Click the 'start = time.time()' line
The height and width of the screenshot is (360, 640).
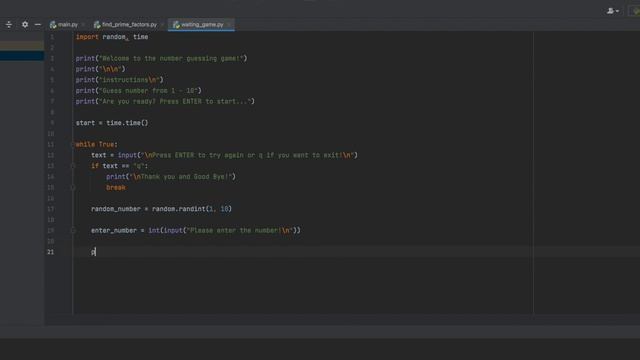tap(112, 123)
